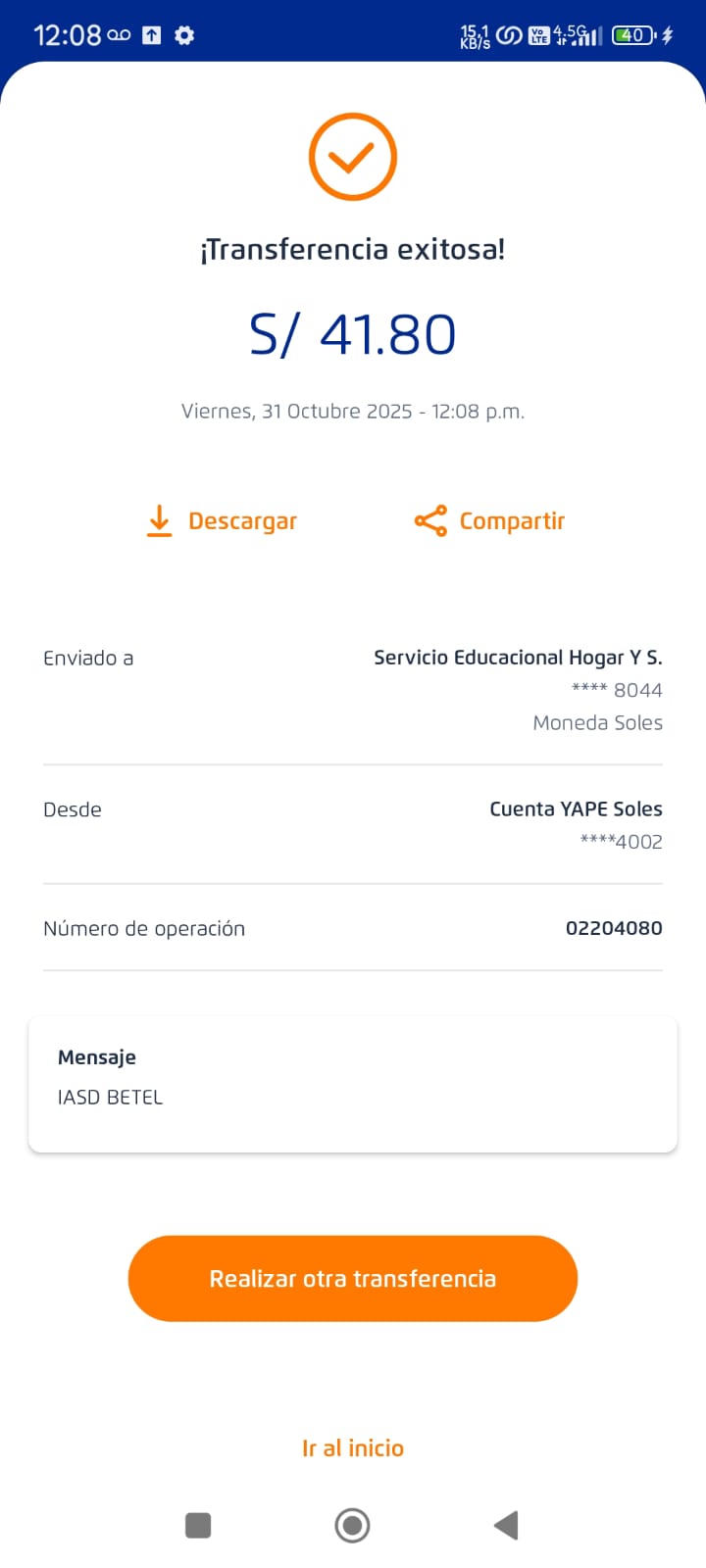Tap the Cuenta YAPE Soles source account
706x1568 pixels.
click(576, 809)
